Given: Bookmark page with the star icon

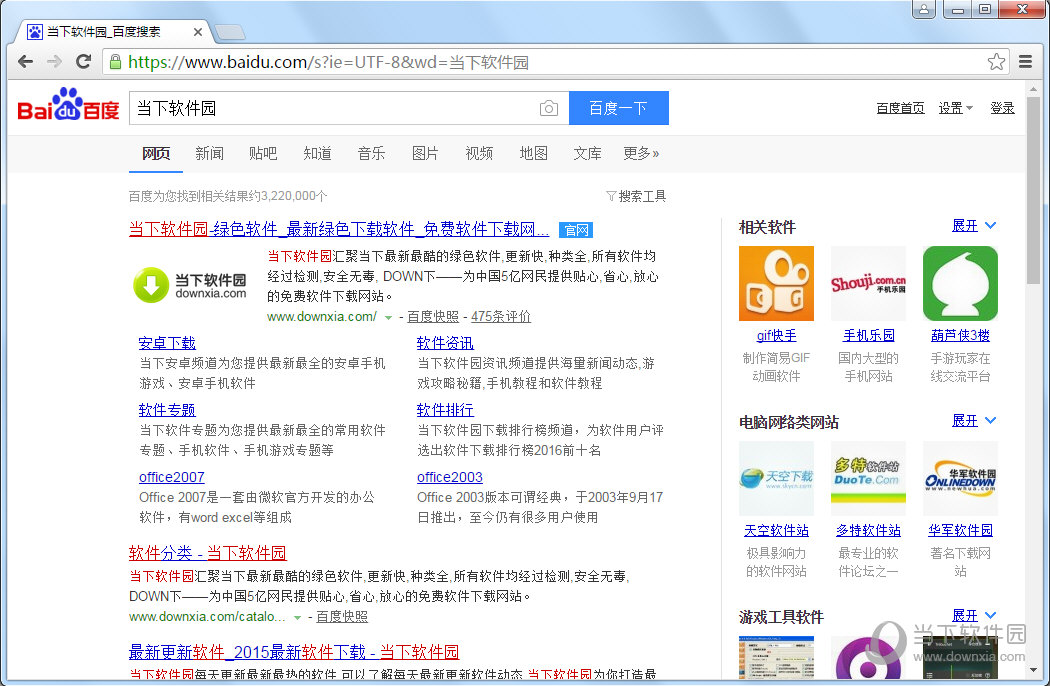Looking at the screenshot, I should (x=996, y=62).
